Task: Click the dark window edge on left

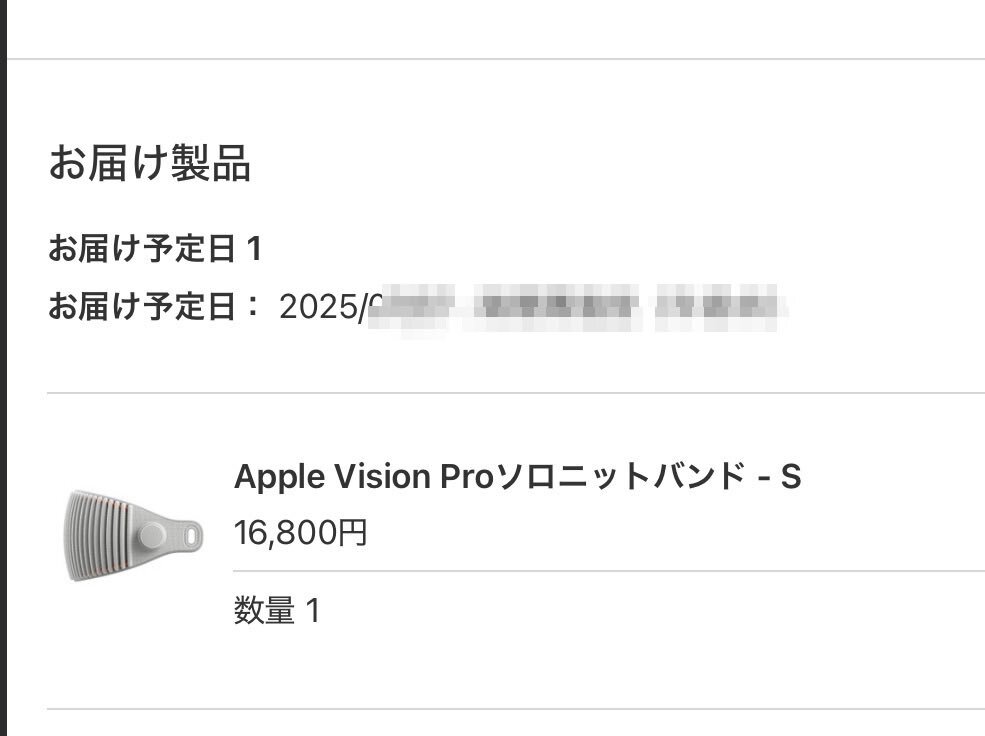Action: tap(3, 368)
